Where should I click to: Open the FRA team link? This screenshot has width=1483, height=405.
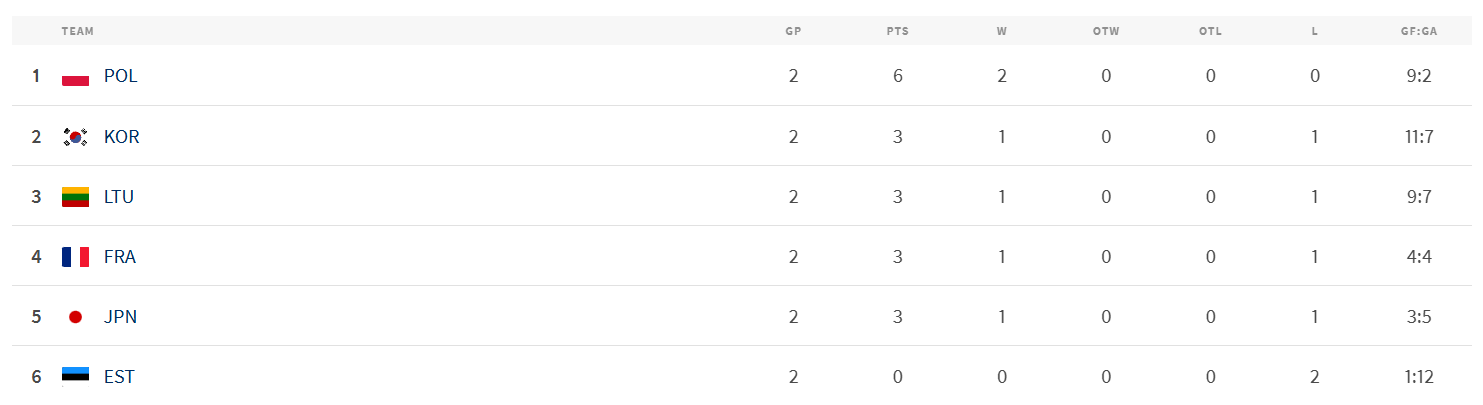(120, 257)
